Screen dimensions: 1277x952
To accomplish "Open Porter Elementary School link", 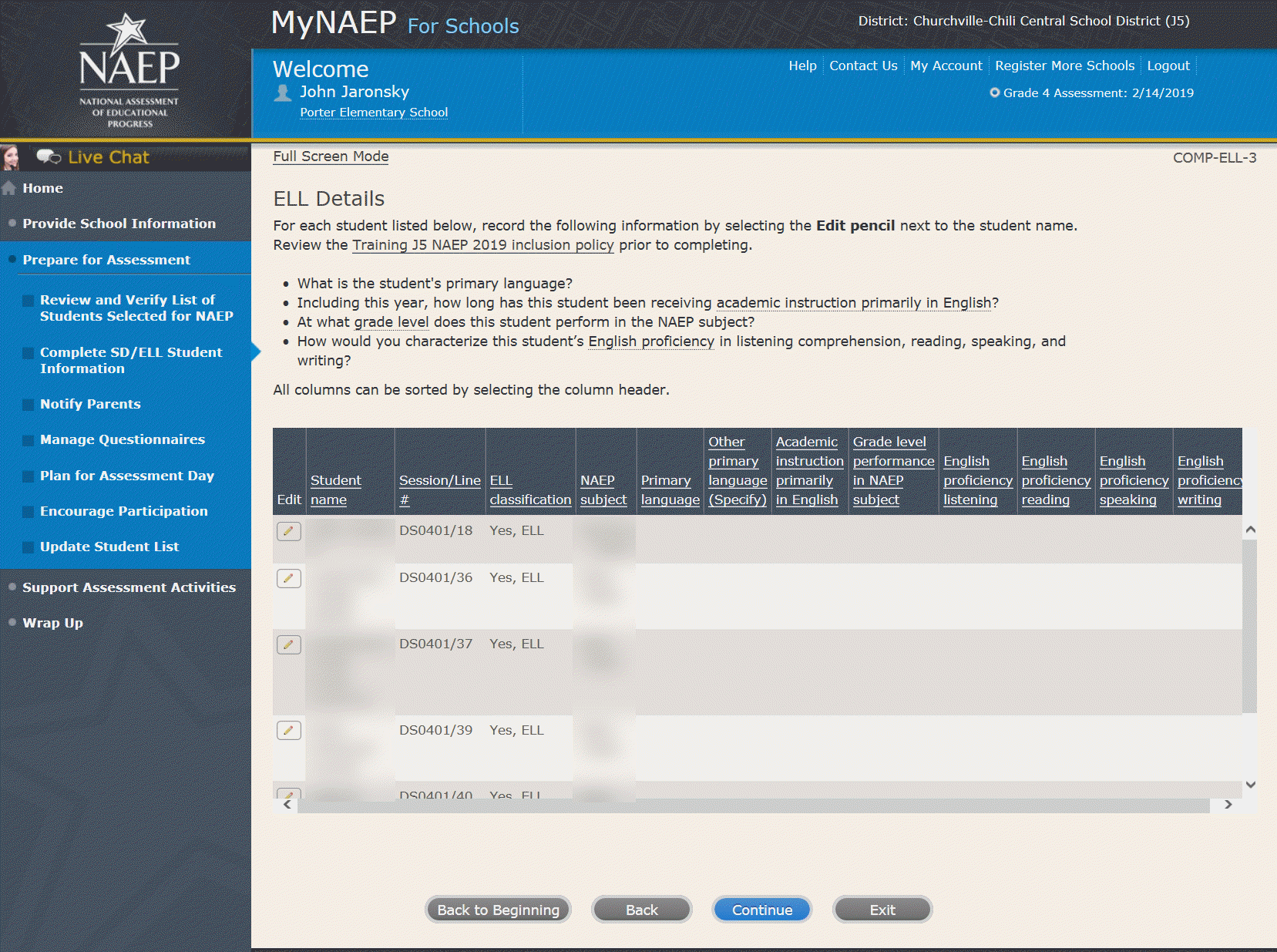I will pyautogui.click(x=374, y=113).
